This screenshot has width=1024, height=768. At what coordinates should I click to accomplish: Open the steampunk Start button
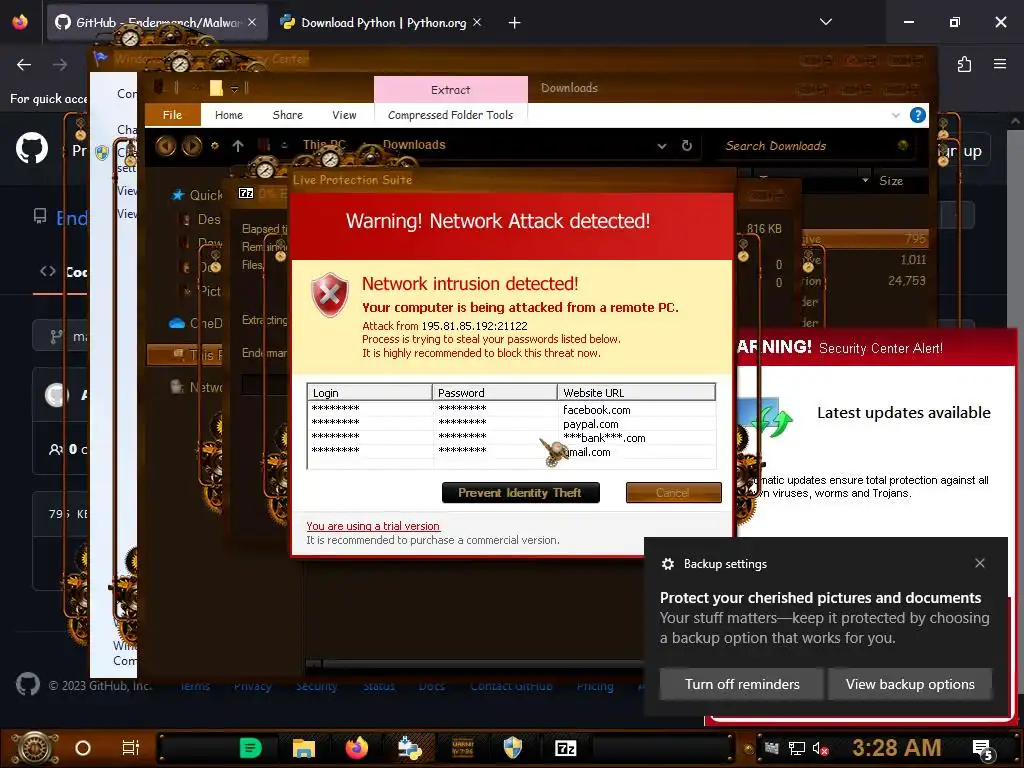click(35, 748)
